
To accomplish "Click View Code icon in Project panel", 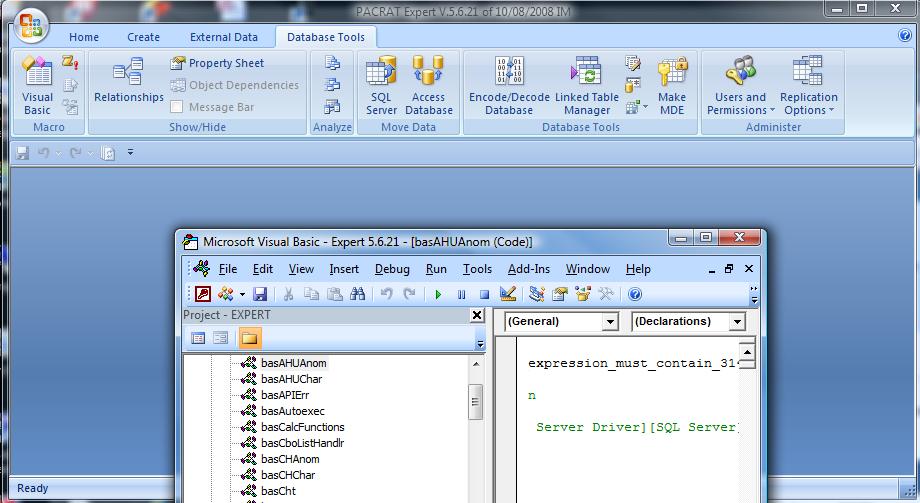I will [198, 338].
